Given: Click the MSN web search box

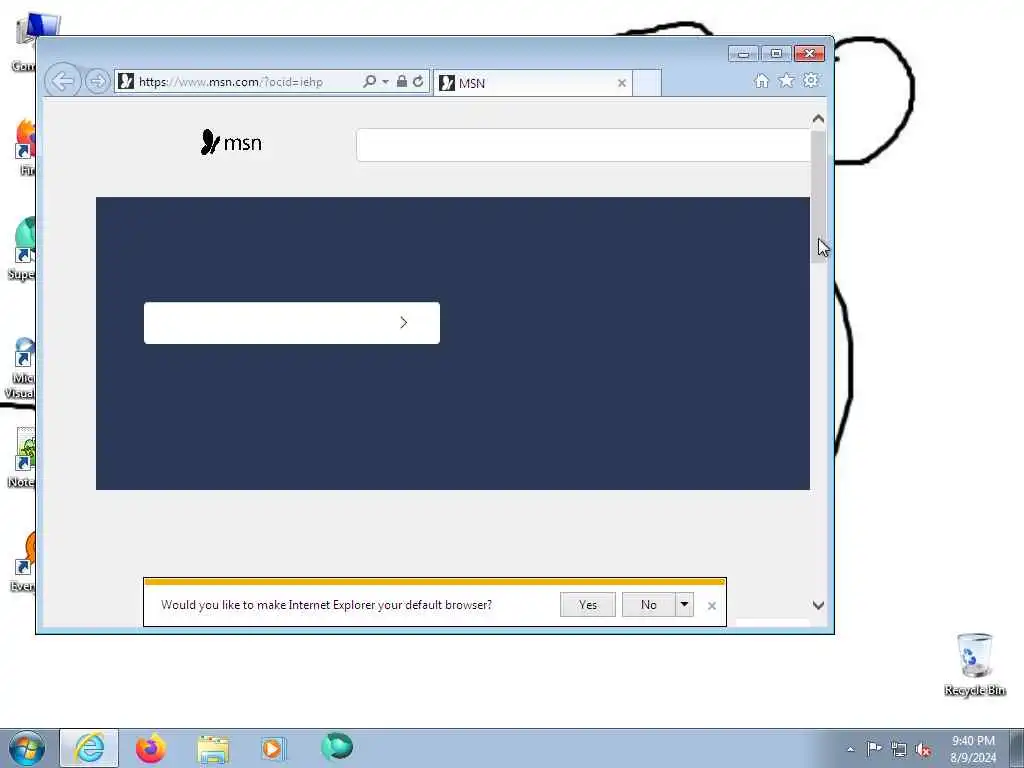Looking at the screenshot, I should coord(583,145).
